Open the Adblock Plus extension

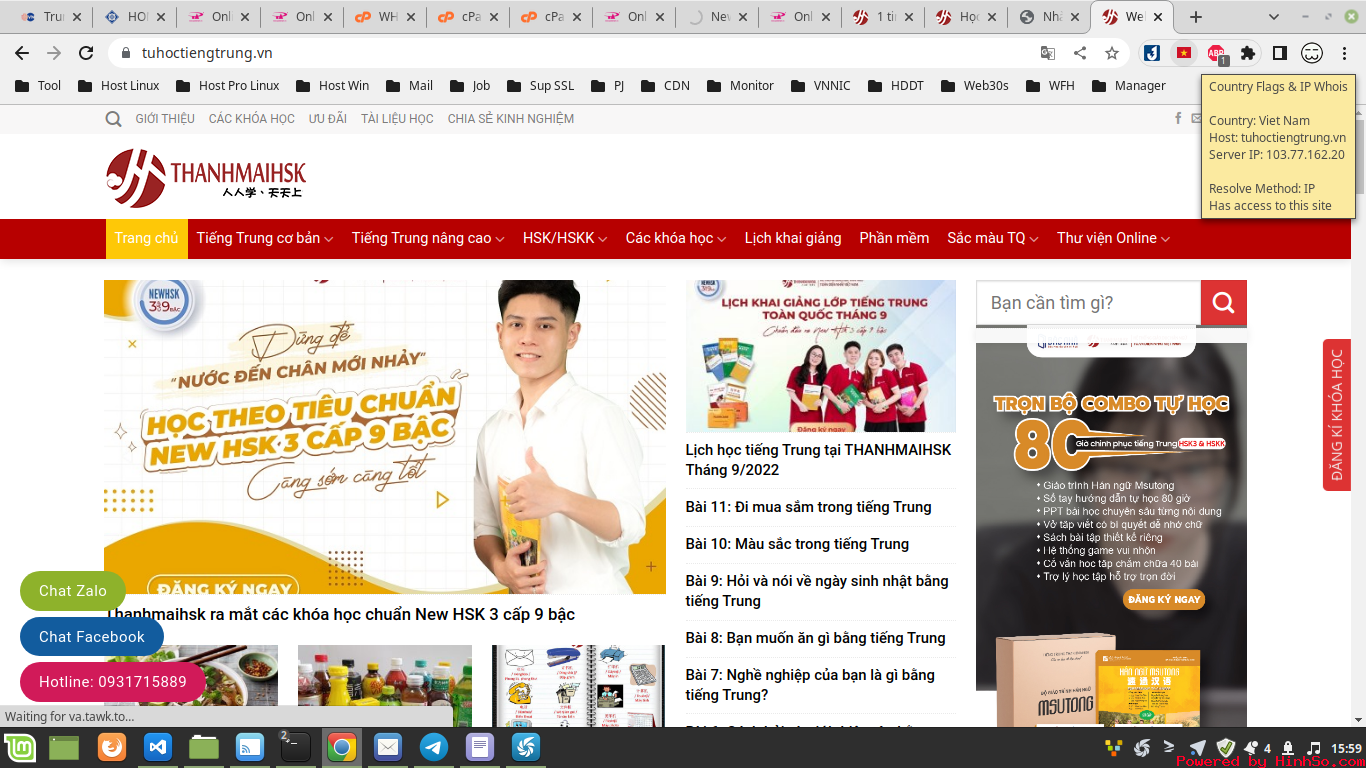tap(1216, 54)
